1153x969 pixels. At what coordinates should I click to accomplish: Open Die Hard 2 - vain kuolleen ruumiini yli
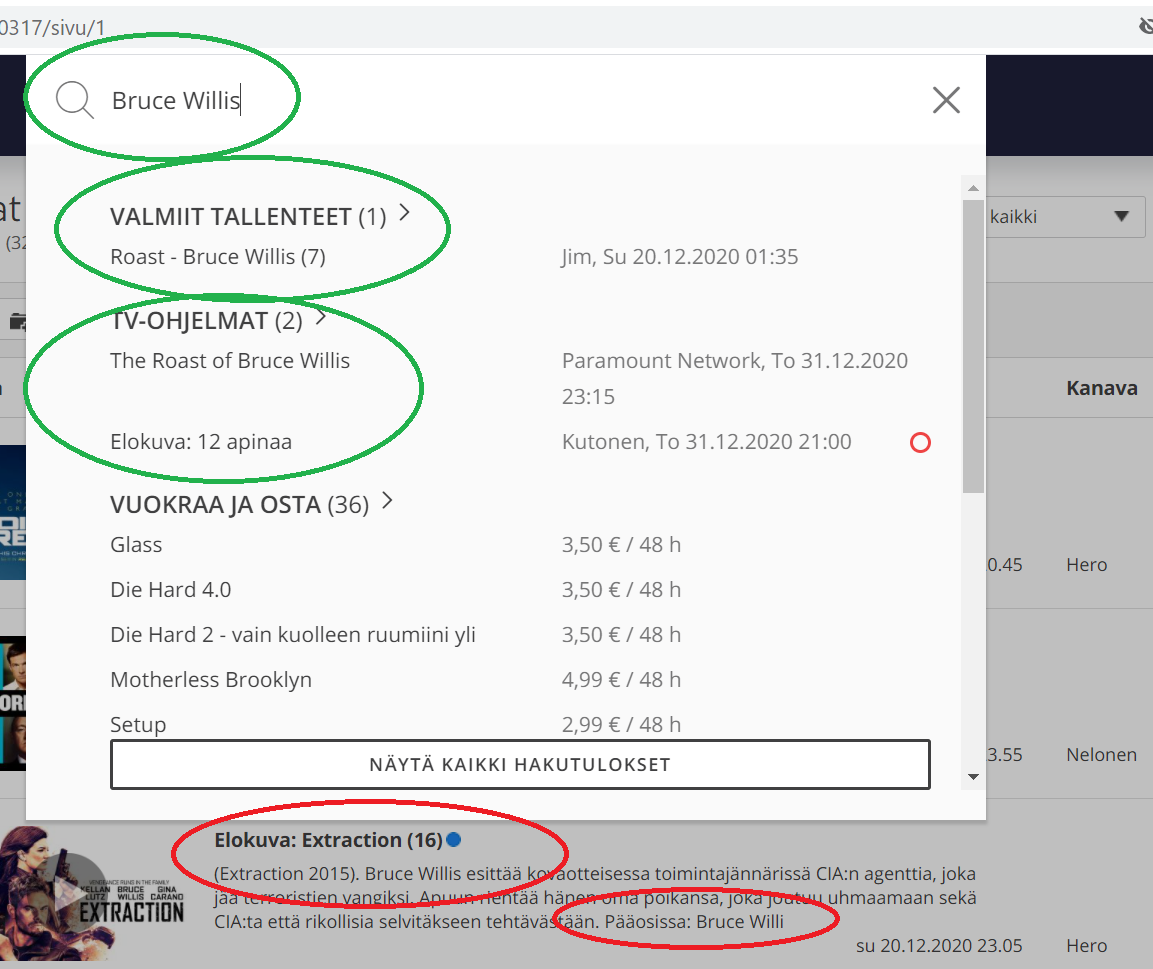tap(293, 634)
